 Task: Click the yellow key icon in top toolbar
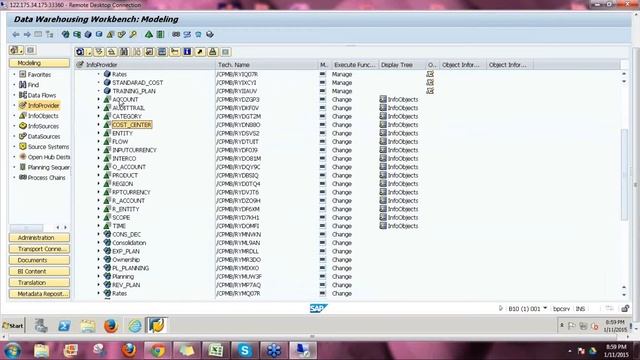(133, 35)
